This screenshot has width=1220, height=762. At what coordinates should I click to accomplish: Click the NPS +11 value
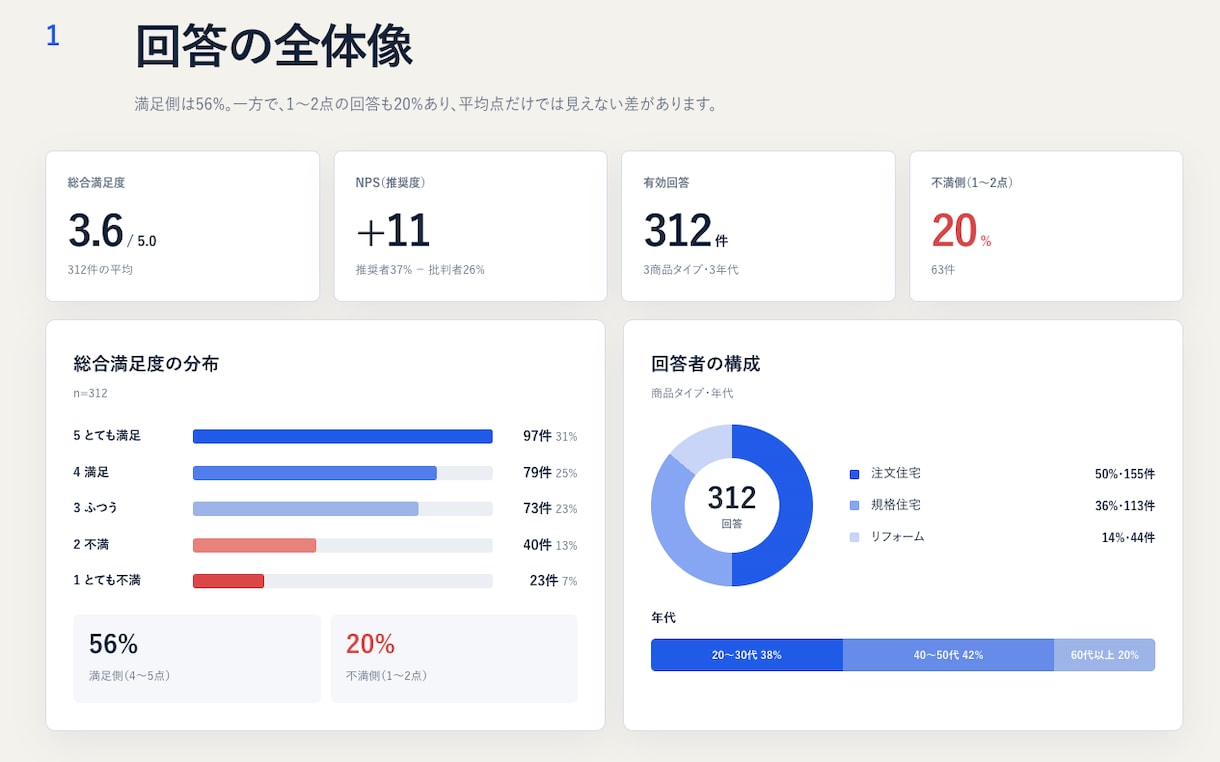click(x=393, y=231)
